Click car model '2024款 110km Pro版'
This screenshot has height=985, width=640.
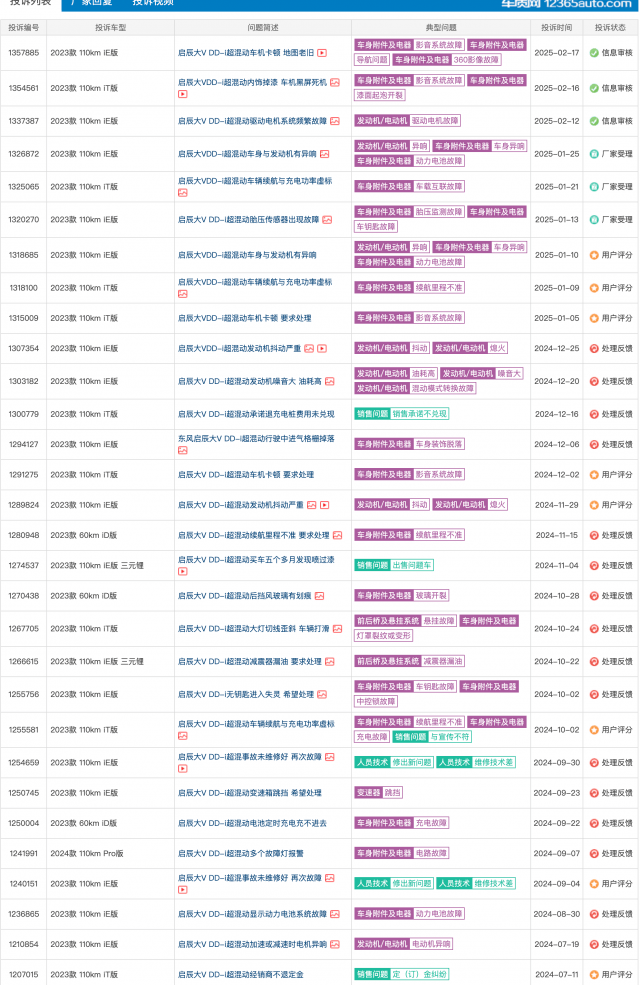87,854
